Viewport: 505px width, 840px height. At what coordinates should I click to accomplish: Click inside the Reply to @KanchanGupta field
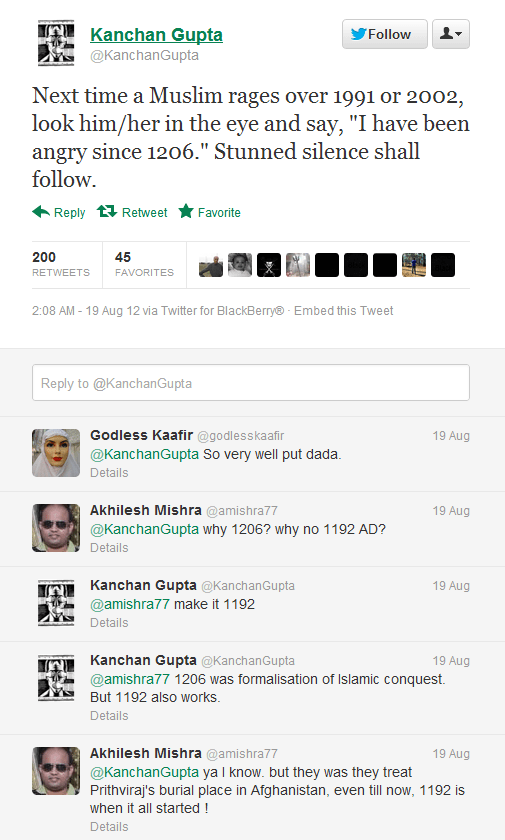[x=251, y=382]
